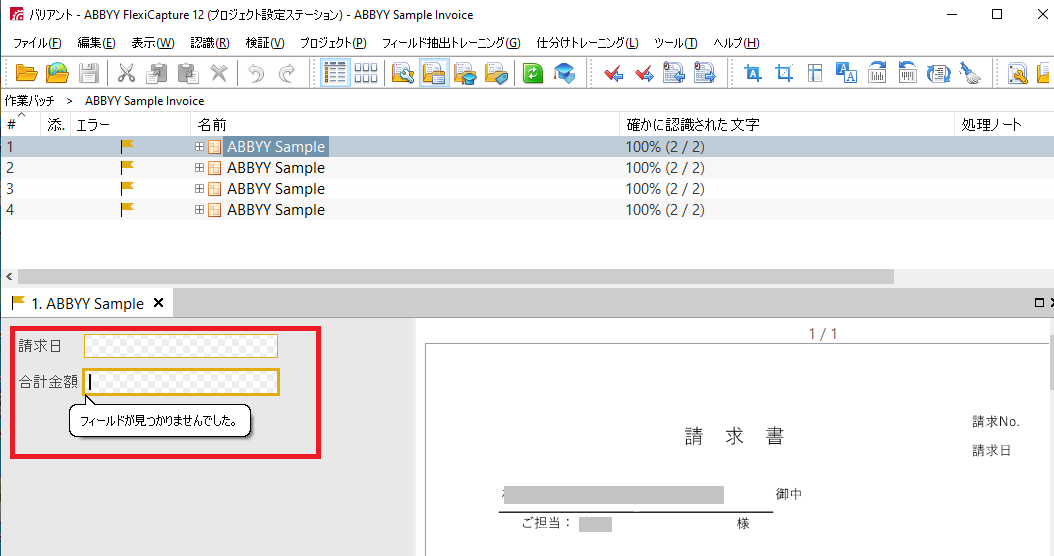Click the Copy toolbar icon
The image size is (1054, 556).
point(157,73)
